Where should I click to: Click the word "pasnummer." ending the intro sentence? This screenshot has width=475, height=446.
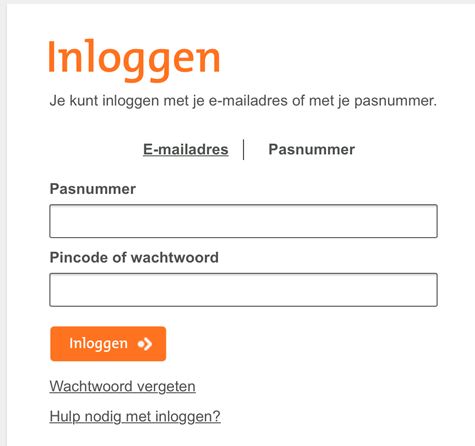tap(395, 101)
